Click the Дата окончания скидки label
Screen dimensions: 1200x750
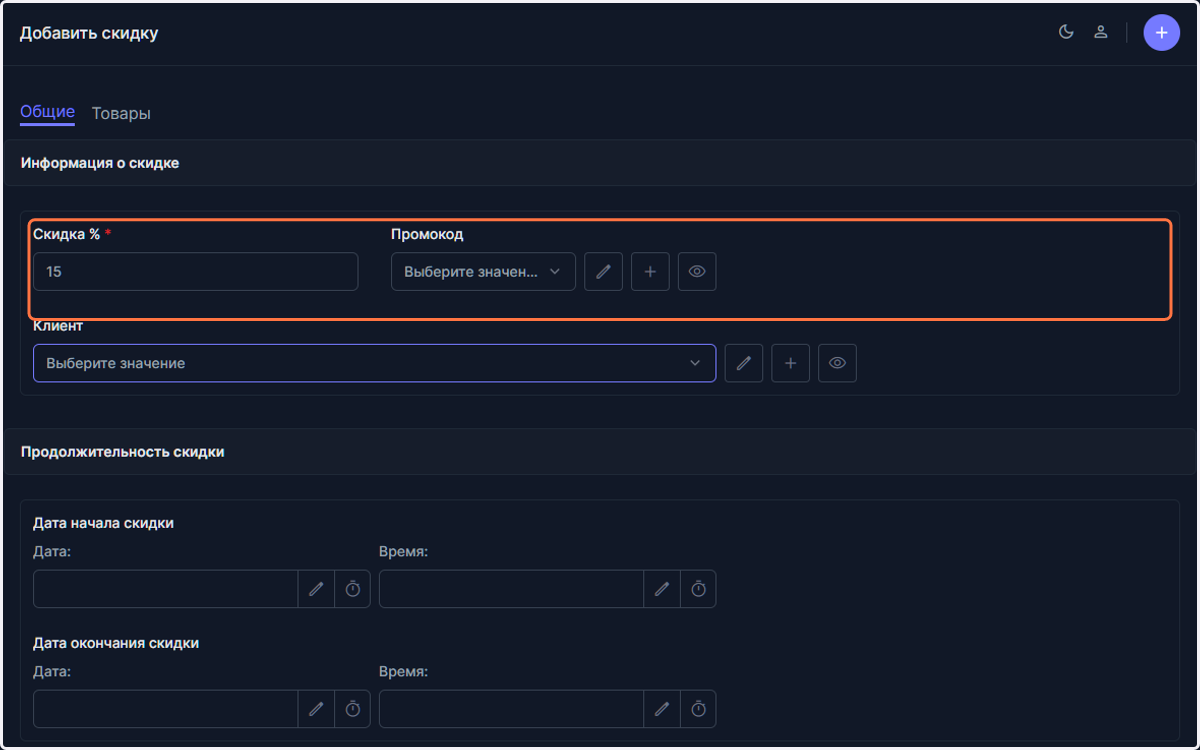coord(116,643)
